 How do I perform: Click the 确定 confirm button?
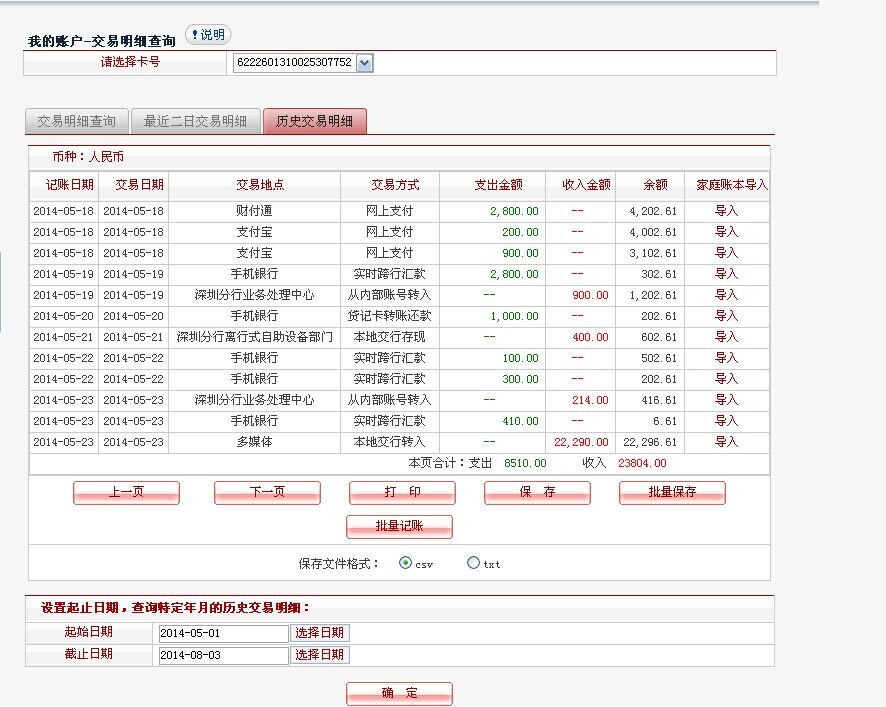click(399, 693)
